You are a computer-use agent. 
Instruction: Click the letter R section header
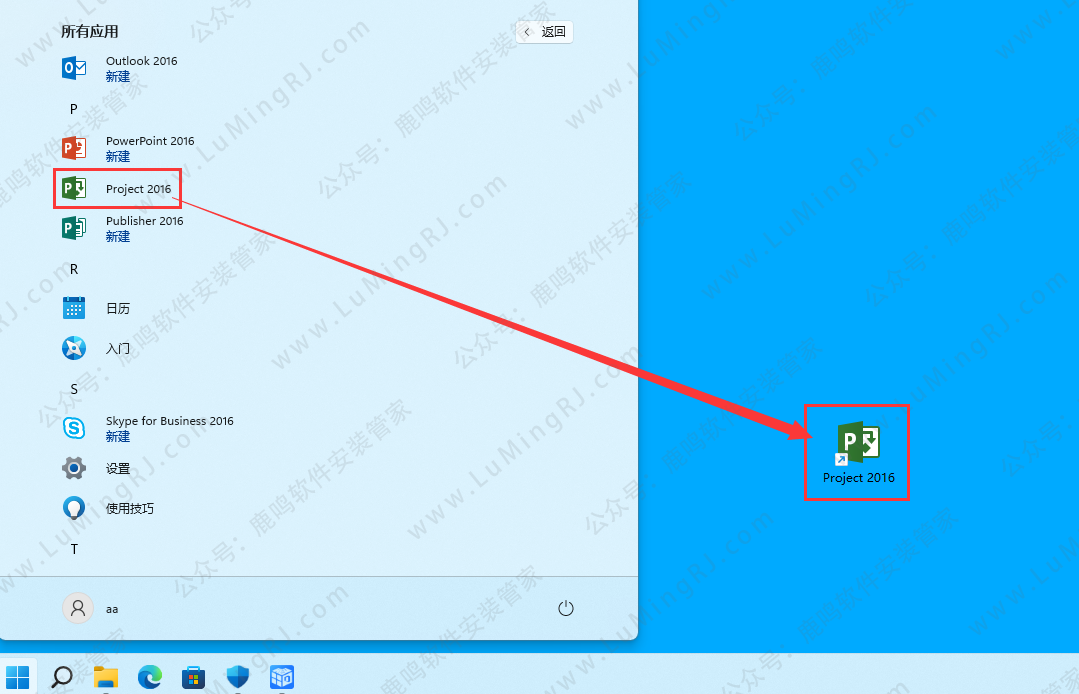pyautogui.click(x=74, y=269)
